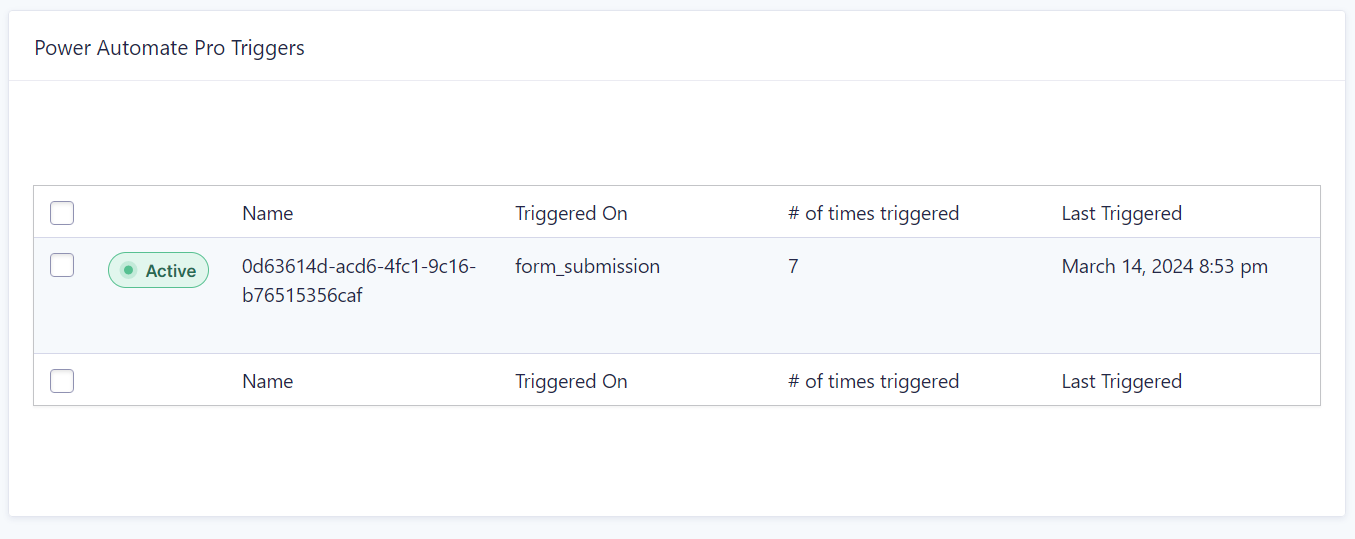
Task: Sort by Triggered On in the header
Action: click(571, 213)
